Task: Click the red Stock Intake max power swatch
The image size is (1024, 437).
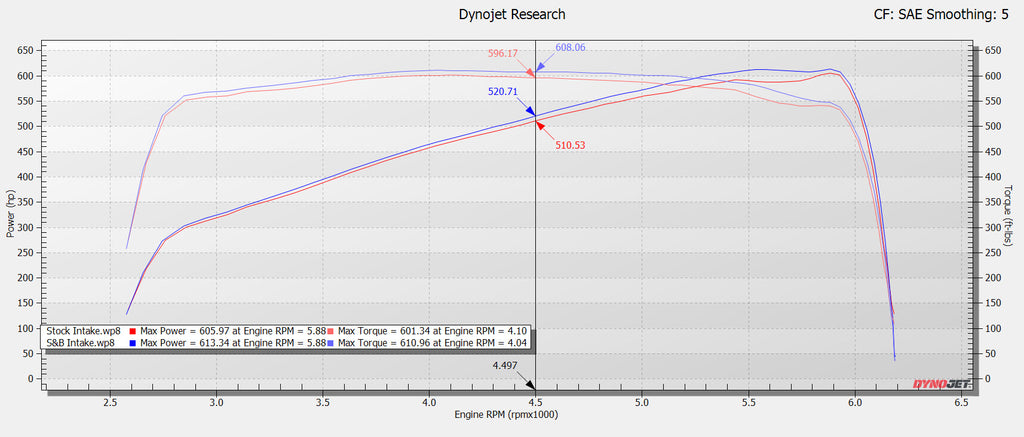Action: click(x=132, y=330)
